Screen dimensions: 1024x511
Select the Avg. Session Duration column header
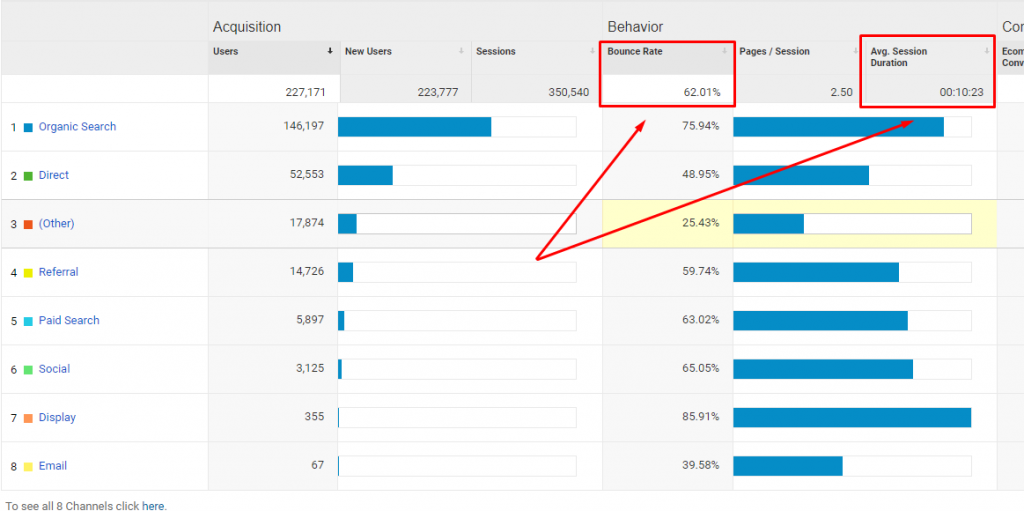tap(898, 57)
